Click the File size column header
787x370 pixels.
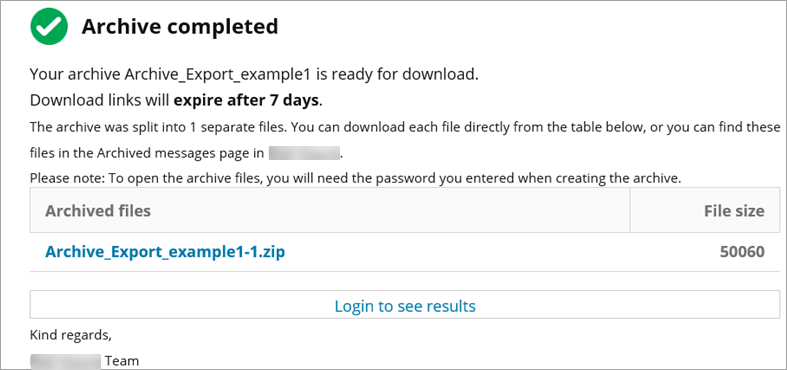coord(734,211)
